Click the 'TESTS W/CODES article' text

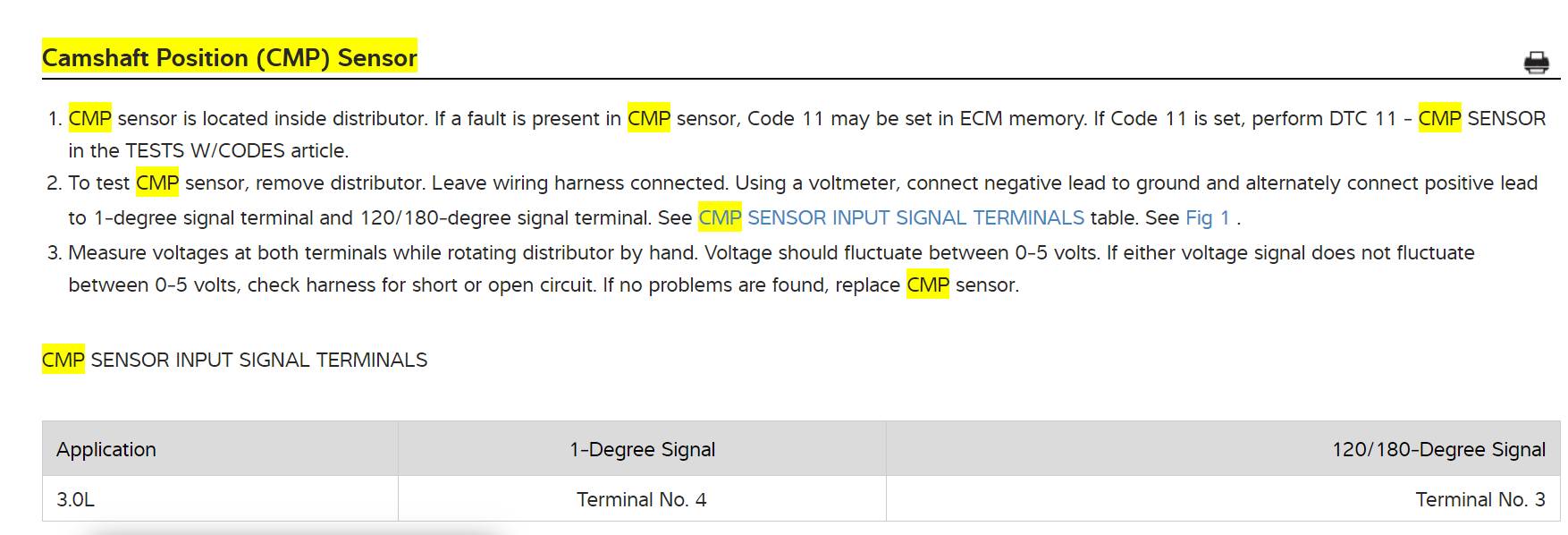coord(236,151)
